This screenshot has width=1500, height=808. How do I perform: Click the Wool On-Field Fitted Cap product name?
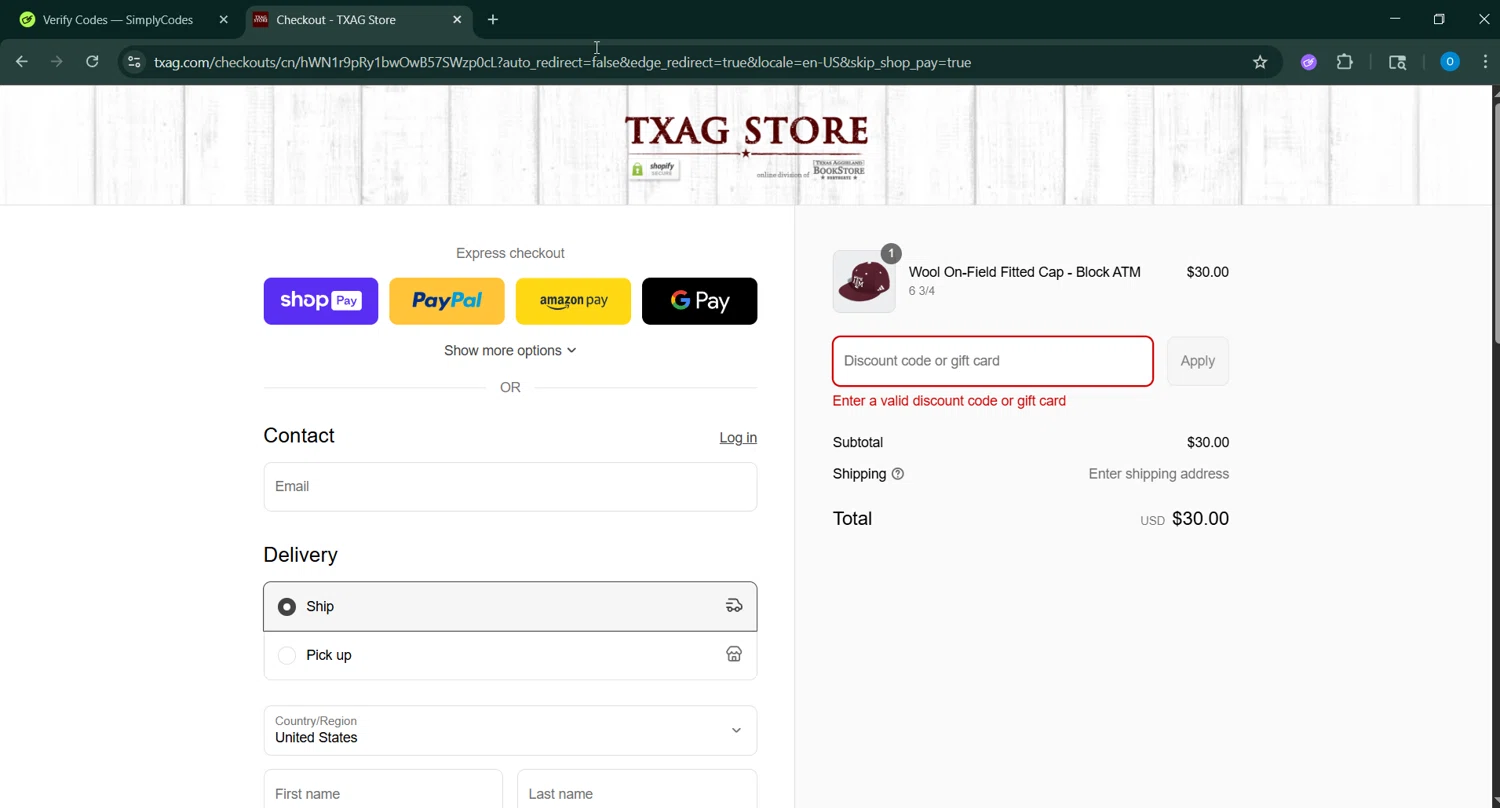coord(1024,272)
